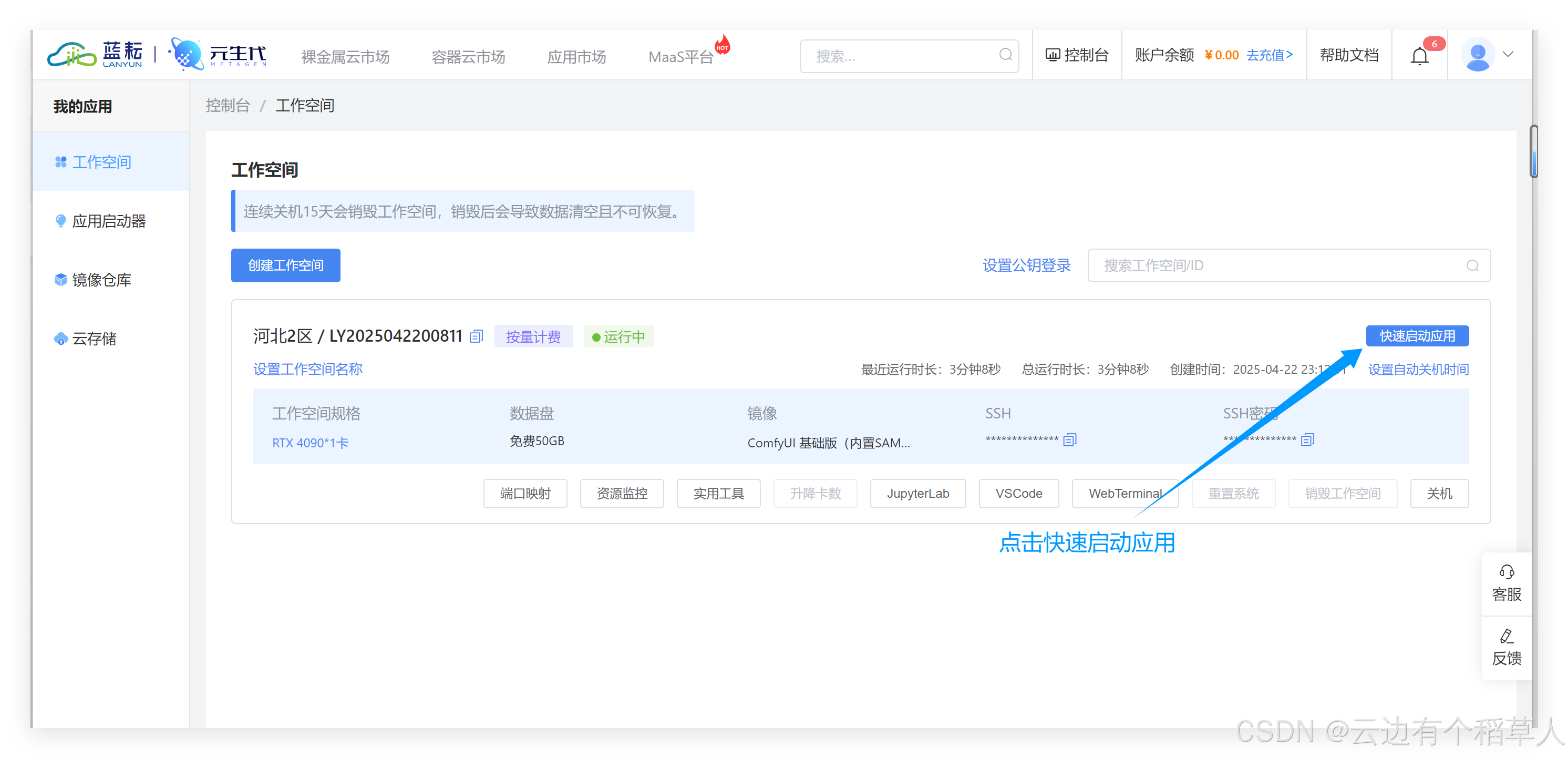1568x758 pixels.
Task: Copy the workspace ID LY2025042200811
Action: coord(477,336)
